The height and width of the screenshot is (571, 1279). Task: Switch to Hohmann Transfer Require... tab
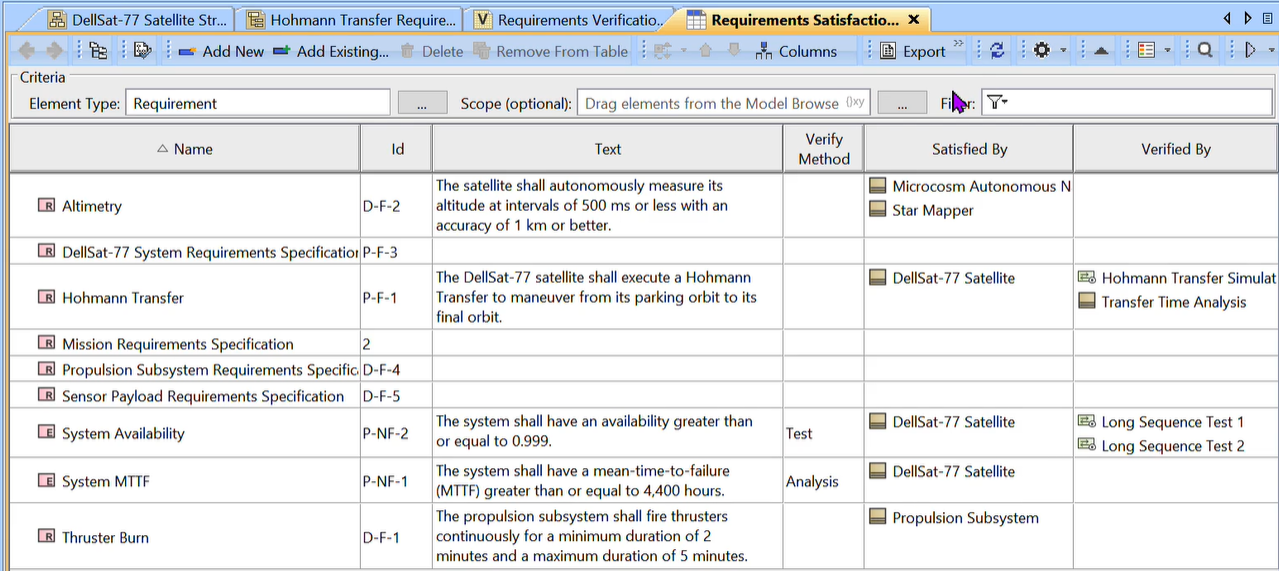(x=352, y=20)
